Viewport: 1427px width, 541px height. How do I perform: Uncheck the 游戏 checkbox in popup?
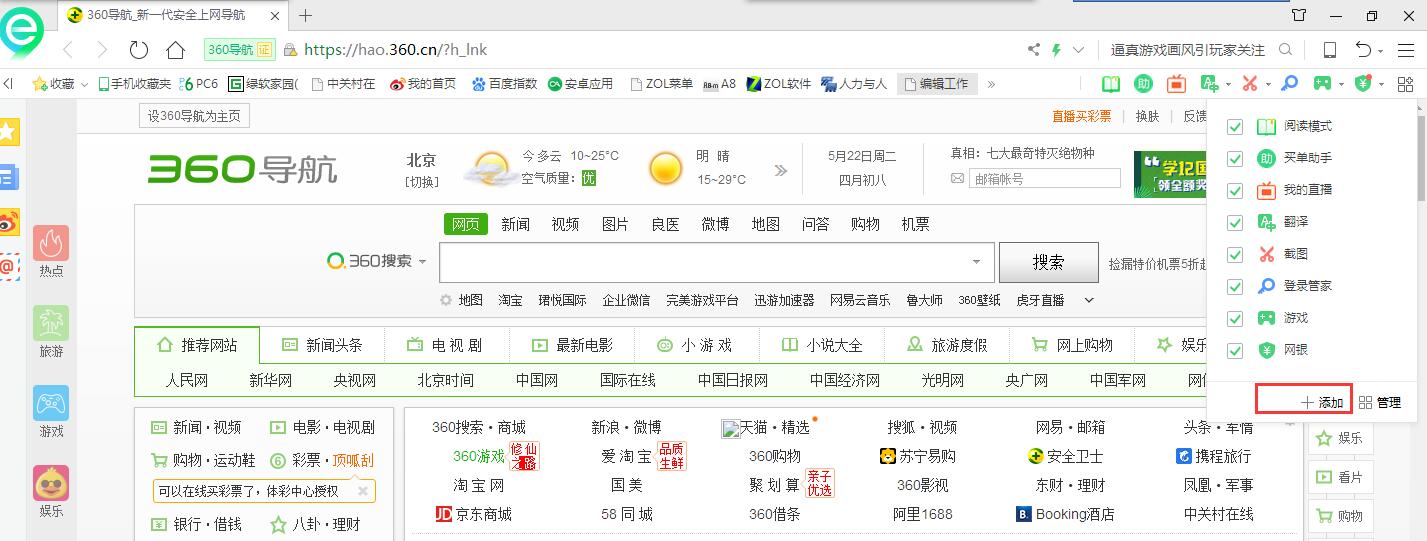(x=1235, y=319)
